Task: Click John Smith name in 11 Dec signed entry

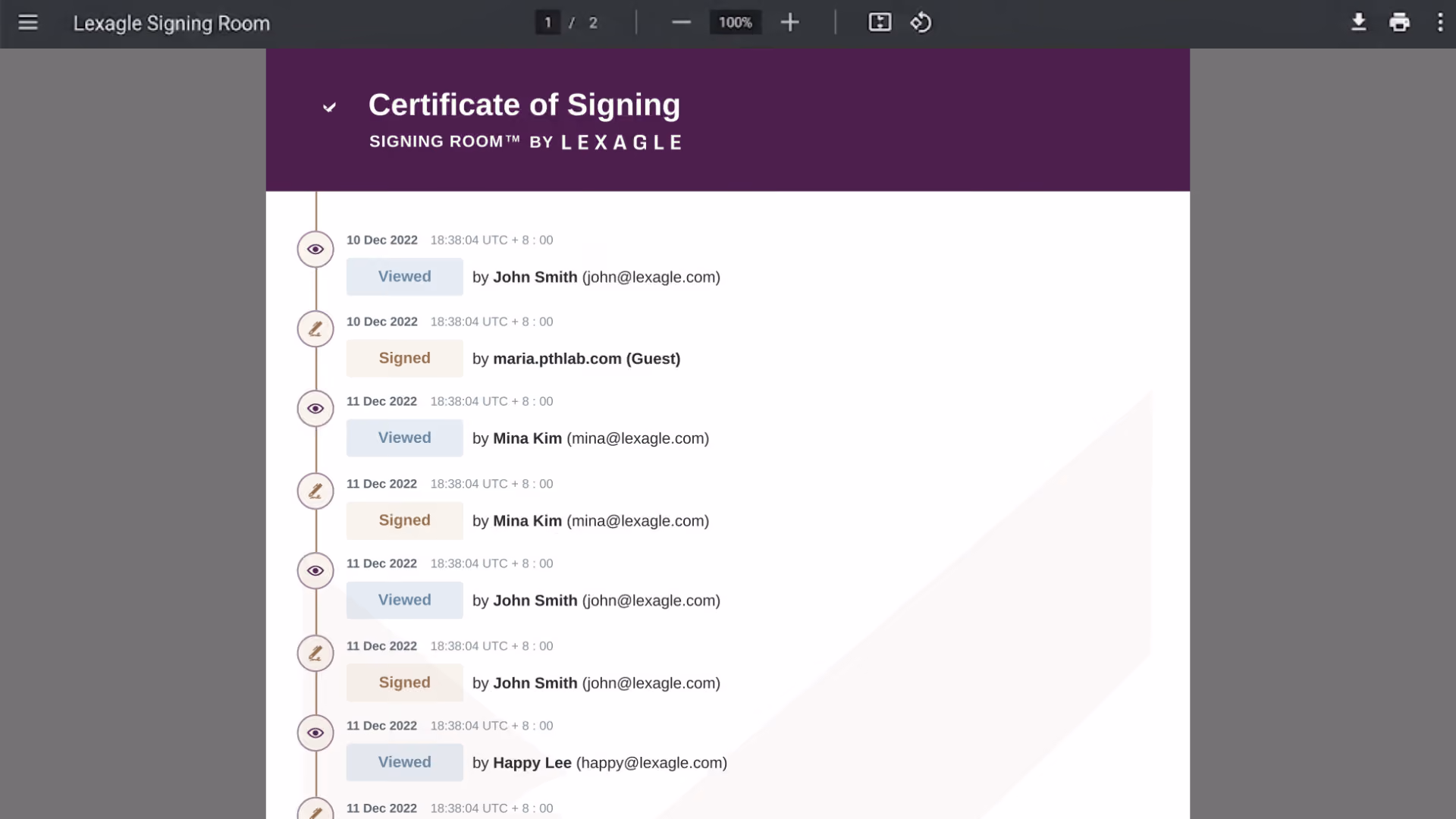Action: (x=535, y=683)
